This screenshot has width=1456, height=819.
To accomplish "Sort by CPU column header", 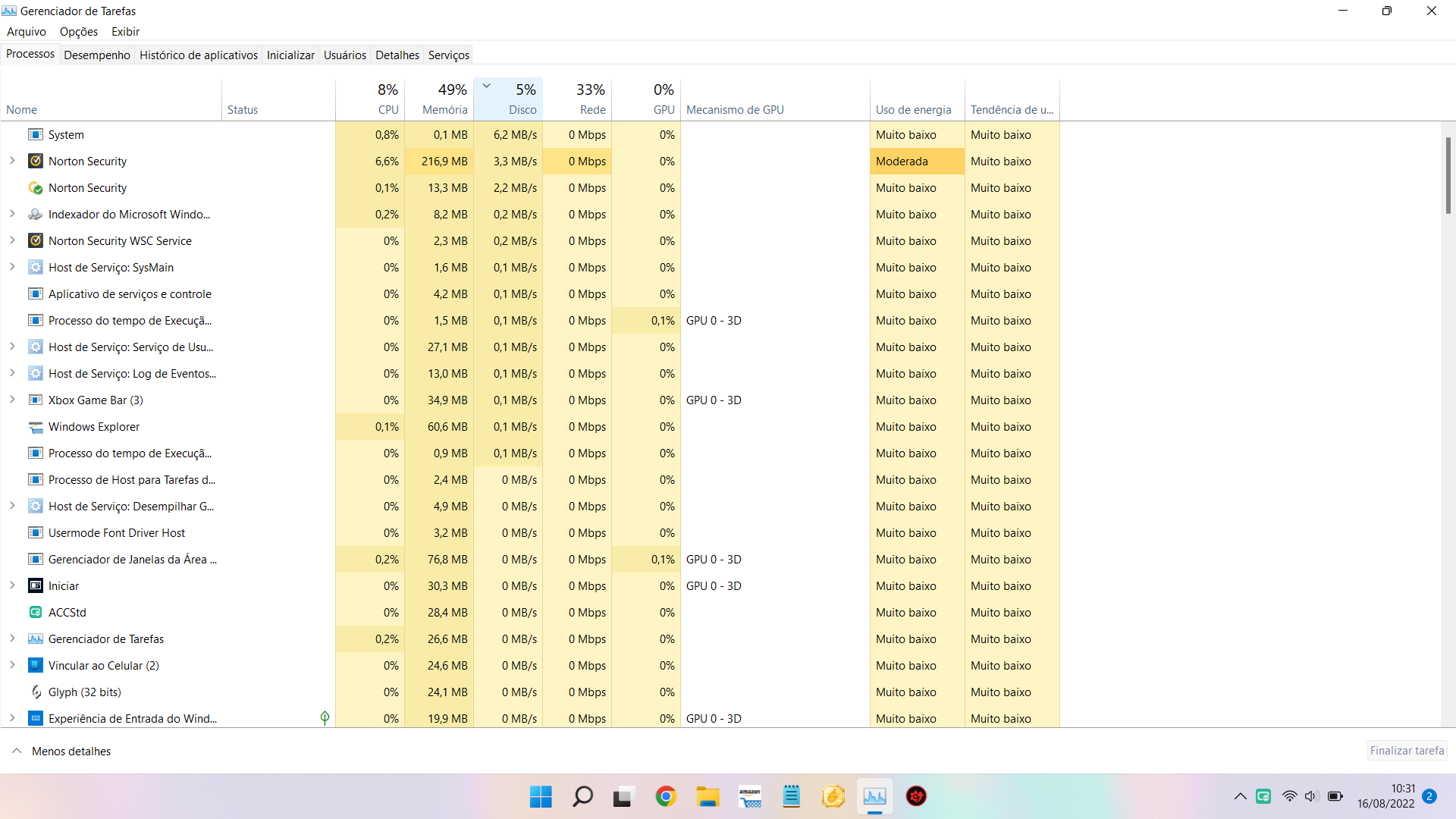I will [x=371, y=99].
